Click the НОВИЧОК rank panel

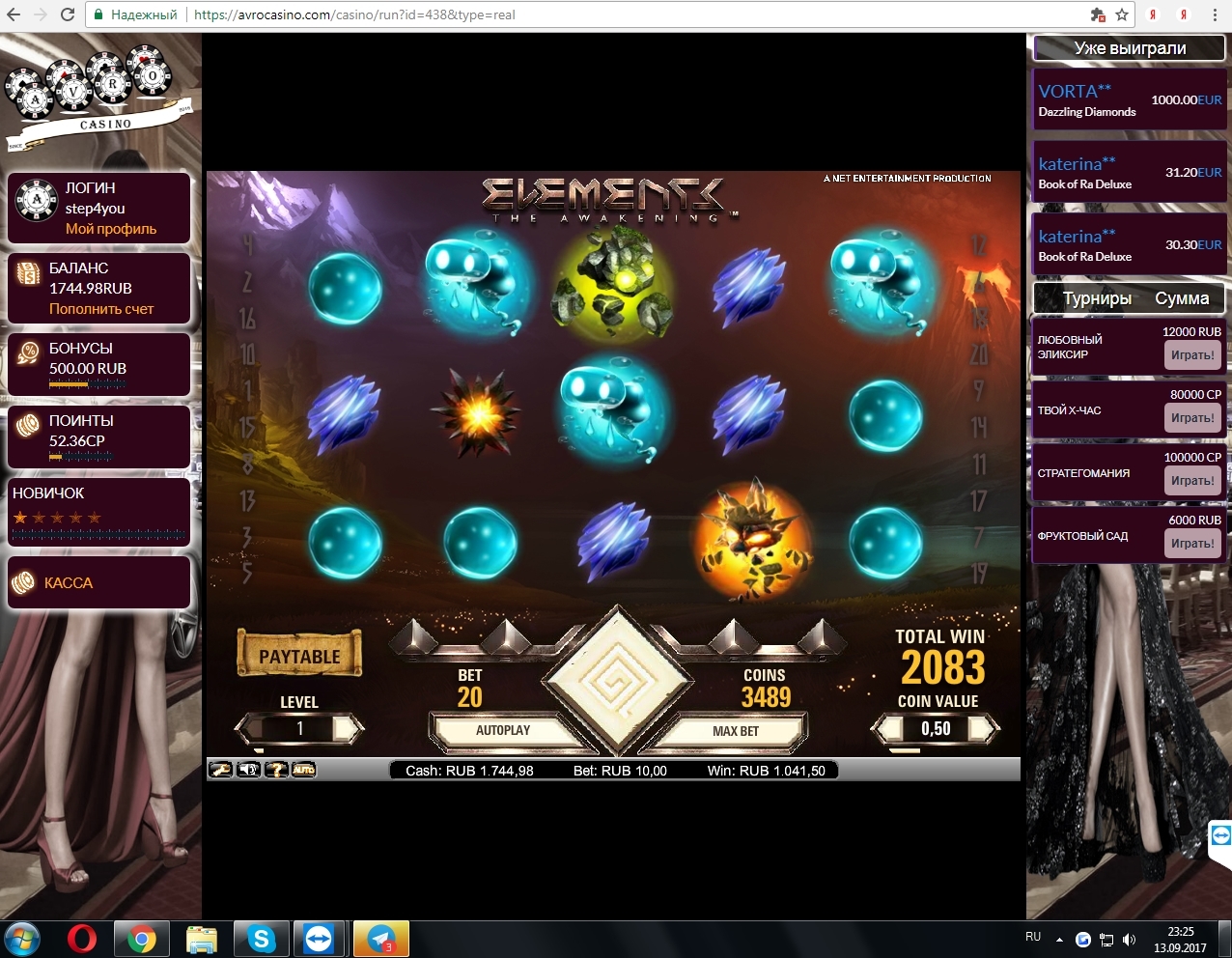[x=98, y=512]
